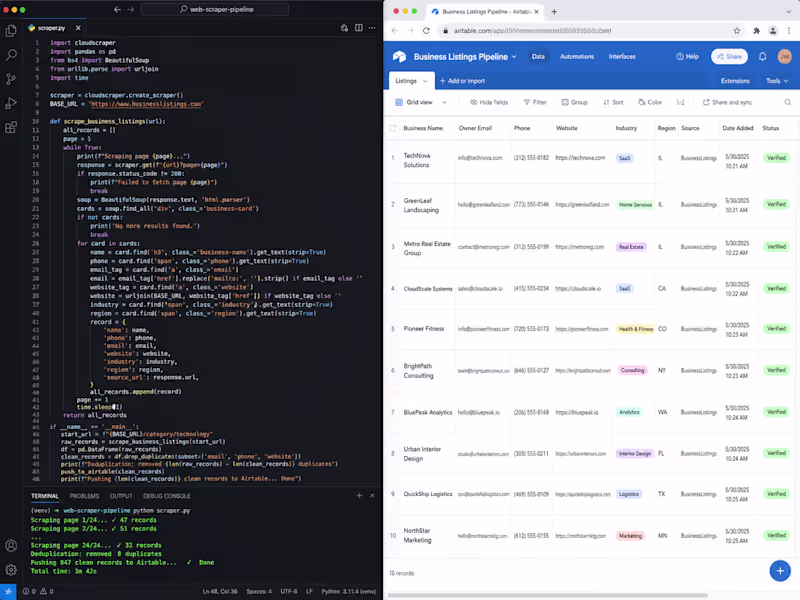
Task: Open browser profile icon
Action: pos(773,31)
